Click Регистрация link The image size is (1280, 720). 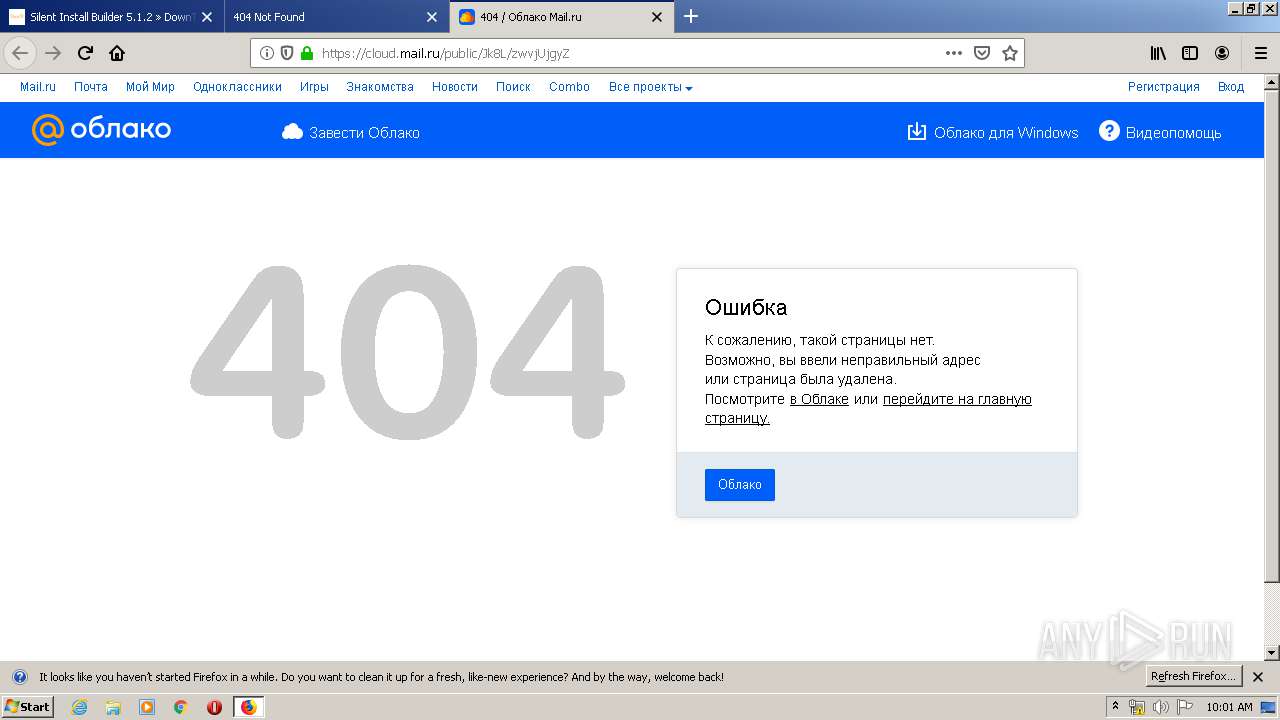(x=1163, y=87)
